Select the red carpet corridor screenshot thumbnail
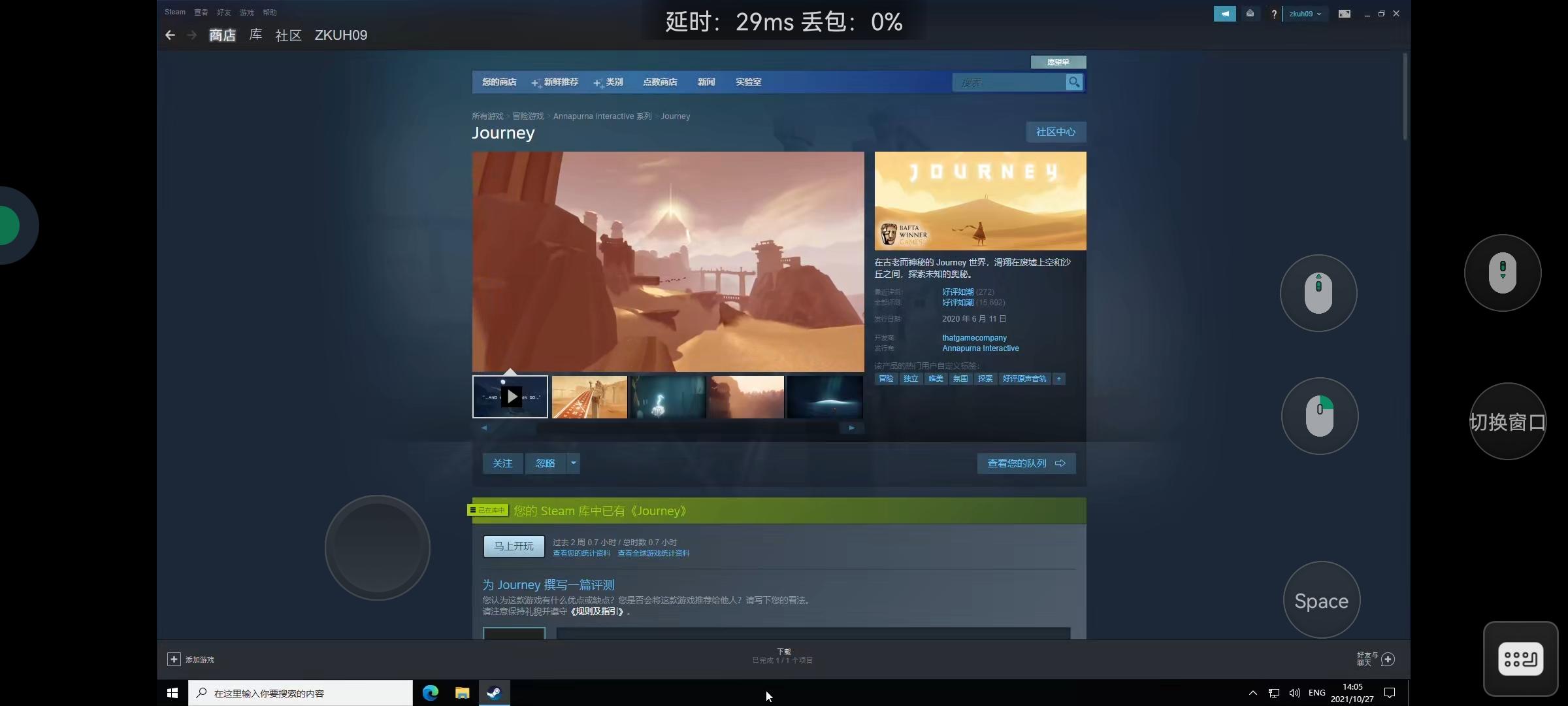The image size is (1568, 706). click(x=589, y=397)
